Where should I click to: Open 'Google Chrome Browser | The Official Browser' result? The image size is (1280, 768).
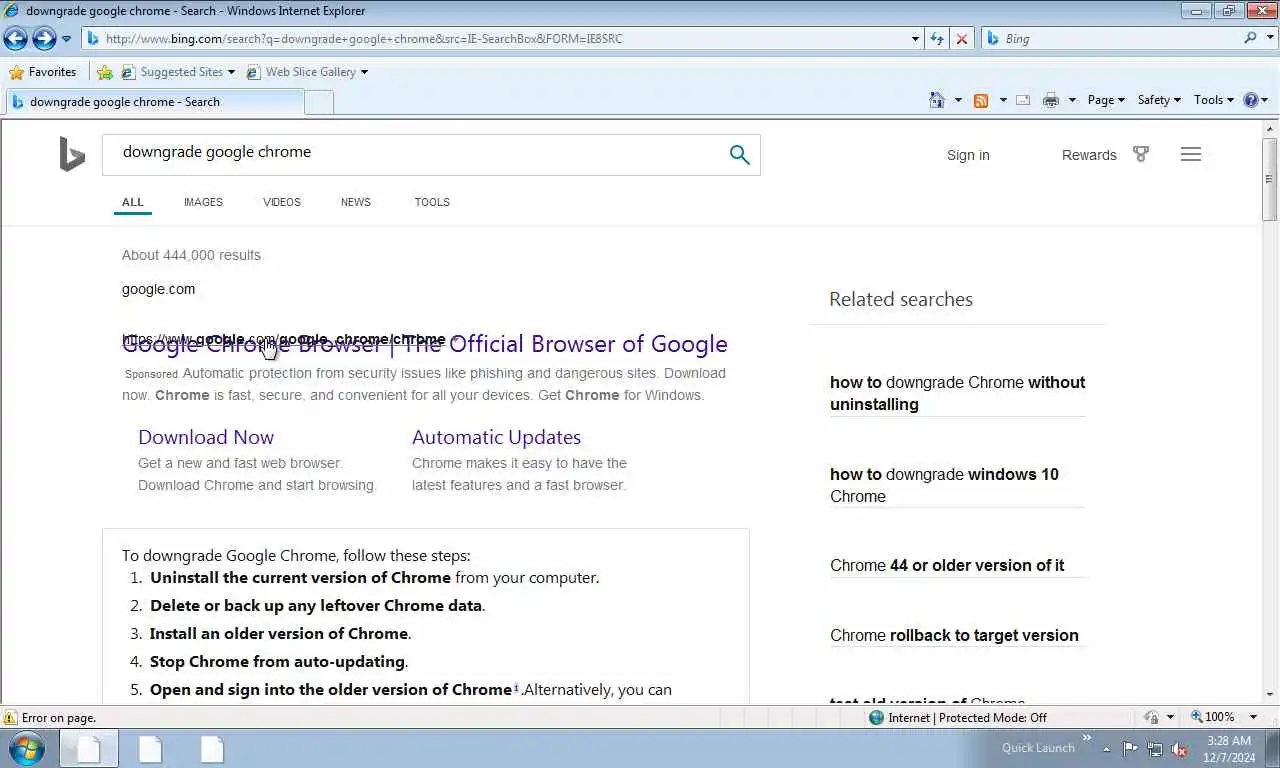[x=425, y=344]
